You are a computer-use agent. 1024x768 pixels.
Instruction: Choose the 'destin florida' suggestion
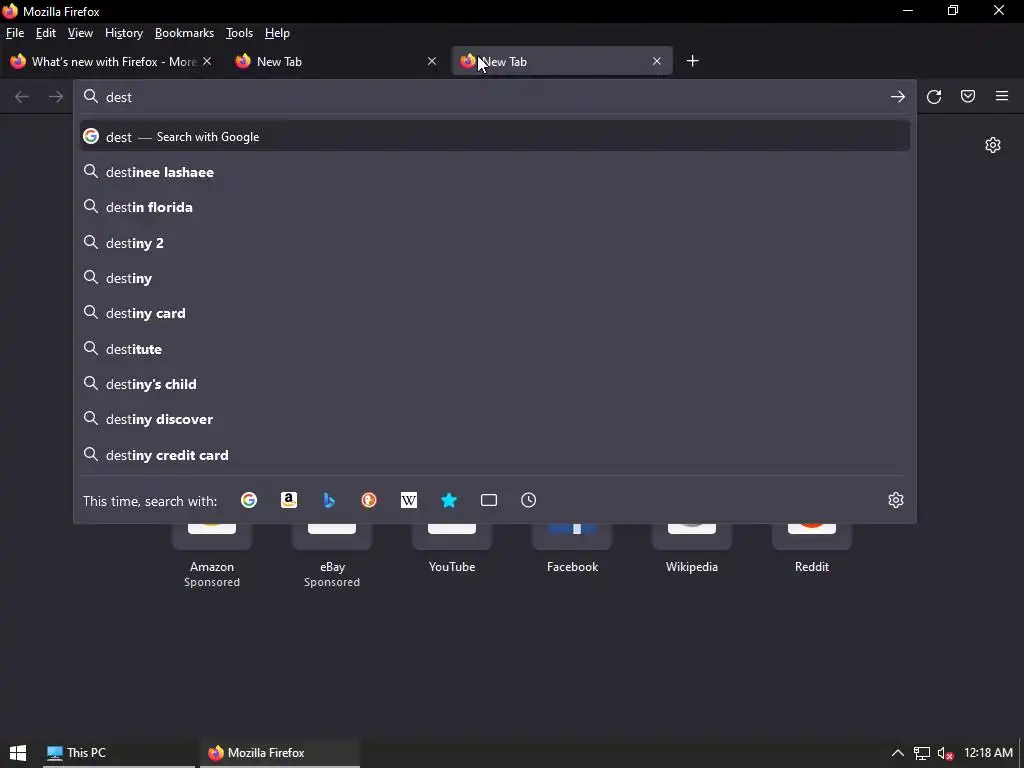click(x=494, y=207)
